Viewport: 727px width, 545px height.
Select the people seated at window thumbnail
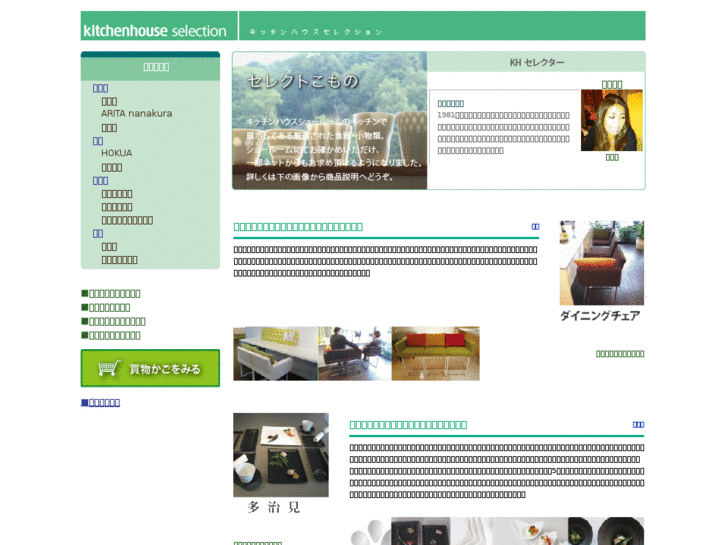(x=354, y=353)
